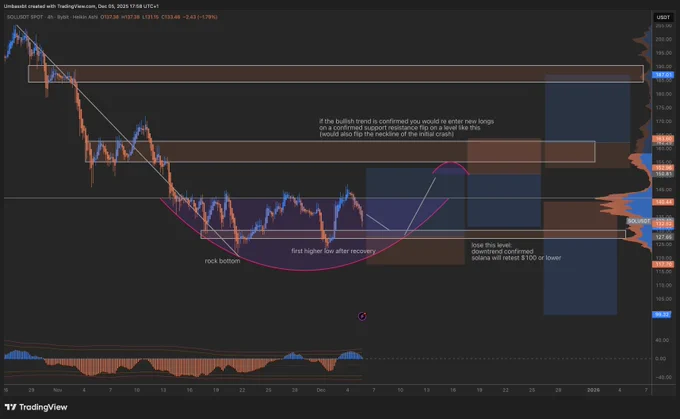
Task: Click the 150.81 gray price label
Action: pos(664,173)
